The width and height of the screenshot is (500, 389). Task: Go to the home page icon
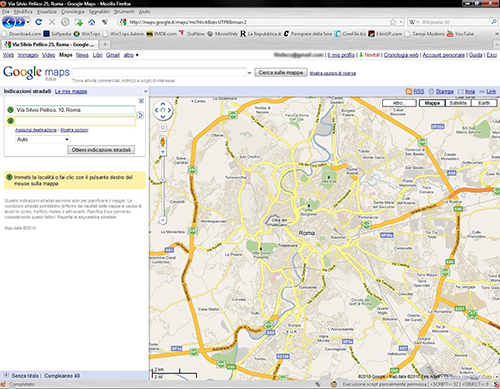(x=92, y=22)
